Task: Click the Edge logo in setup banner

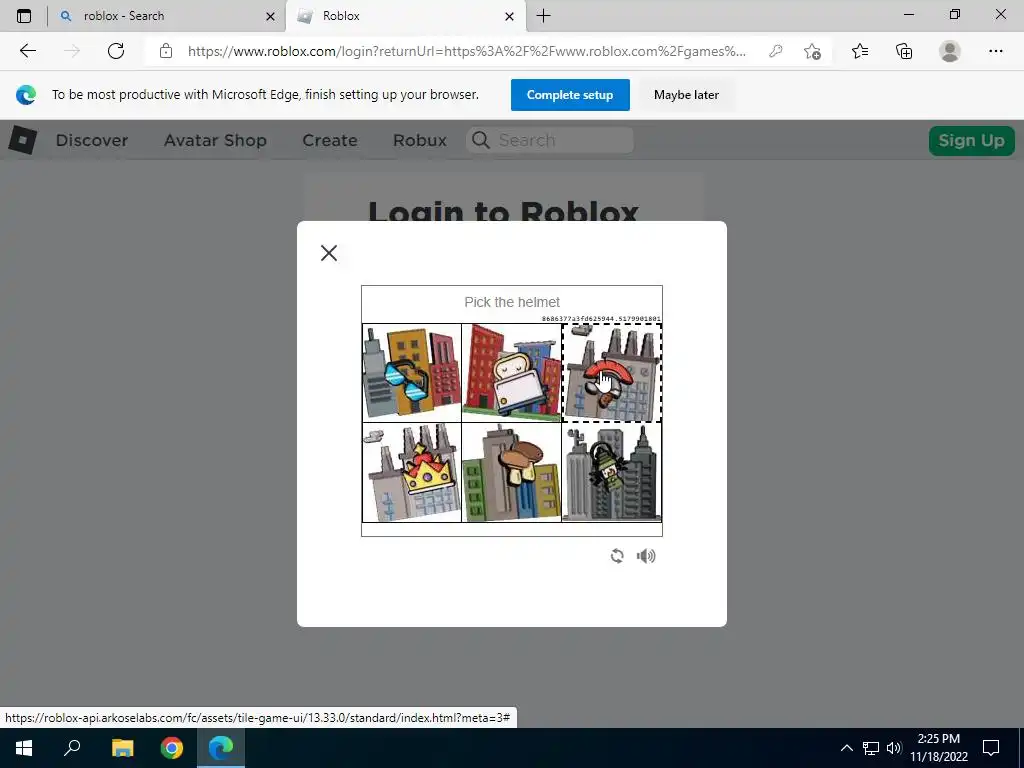Action: click(x=26, y=95)
